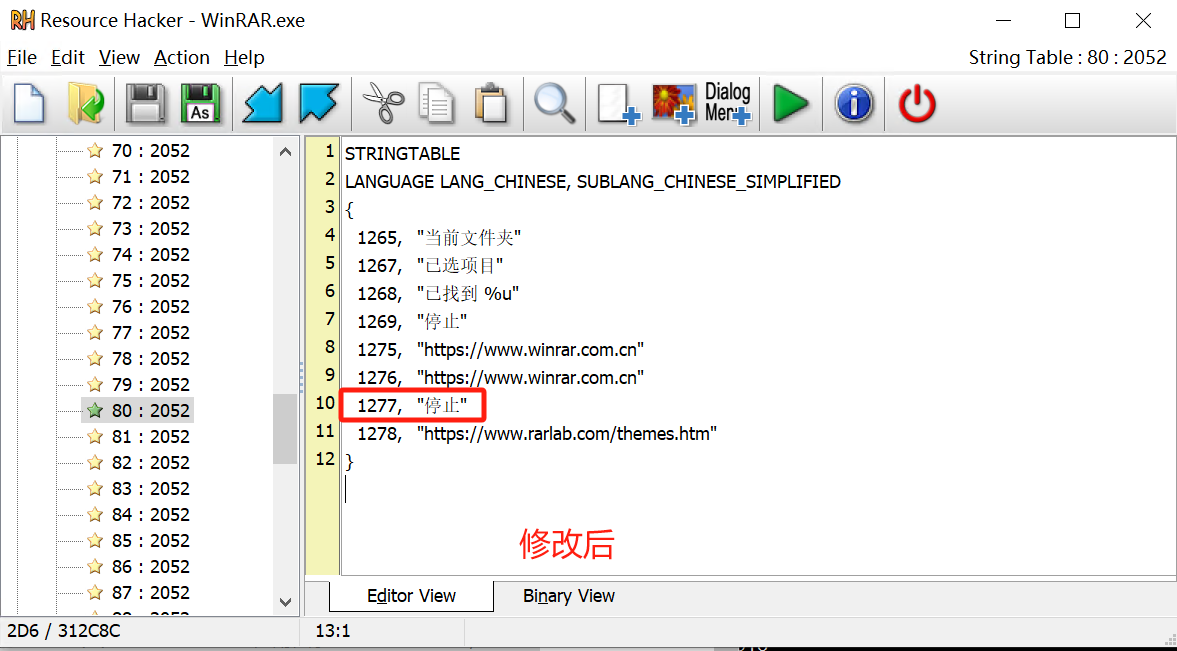The image size is (1177, 651).
Task: Click the string 1267 "已选项目" line
Action: point(430,266)
